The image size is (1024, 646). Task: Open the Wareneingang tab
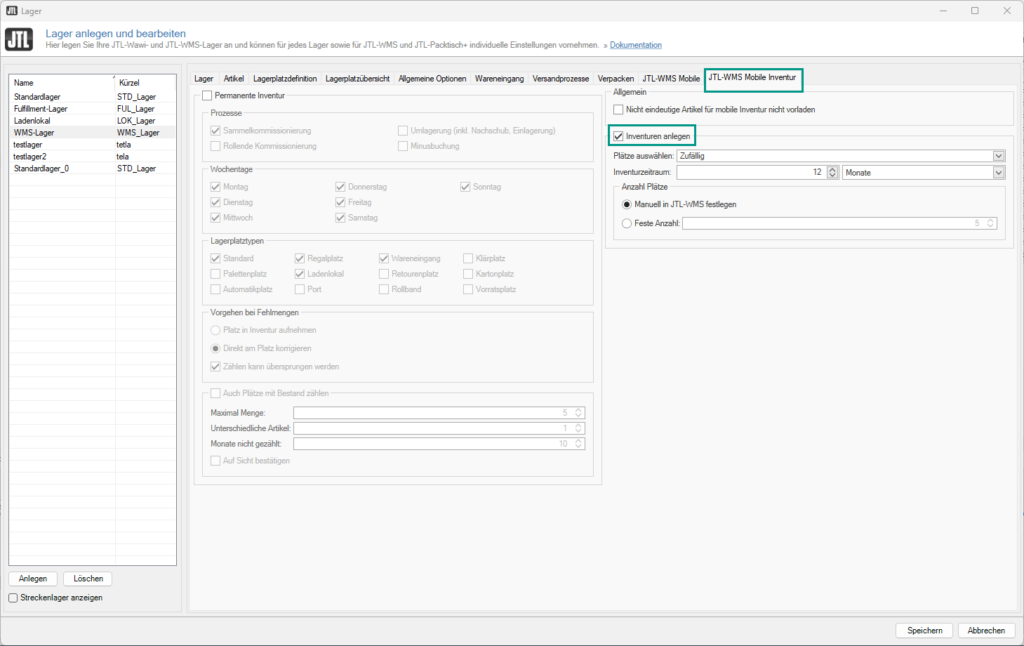[500, 78]
